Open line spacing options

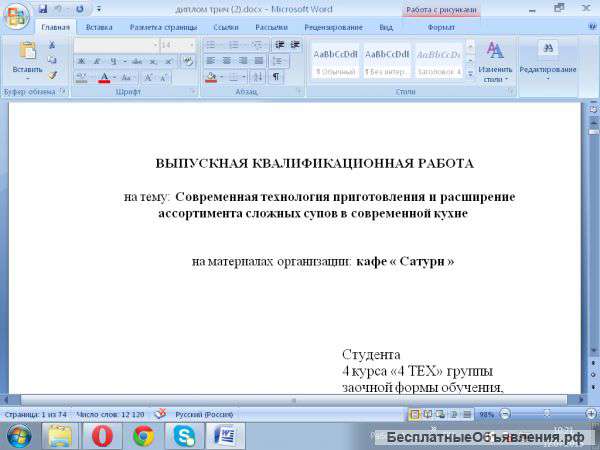279,61
